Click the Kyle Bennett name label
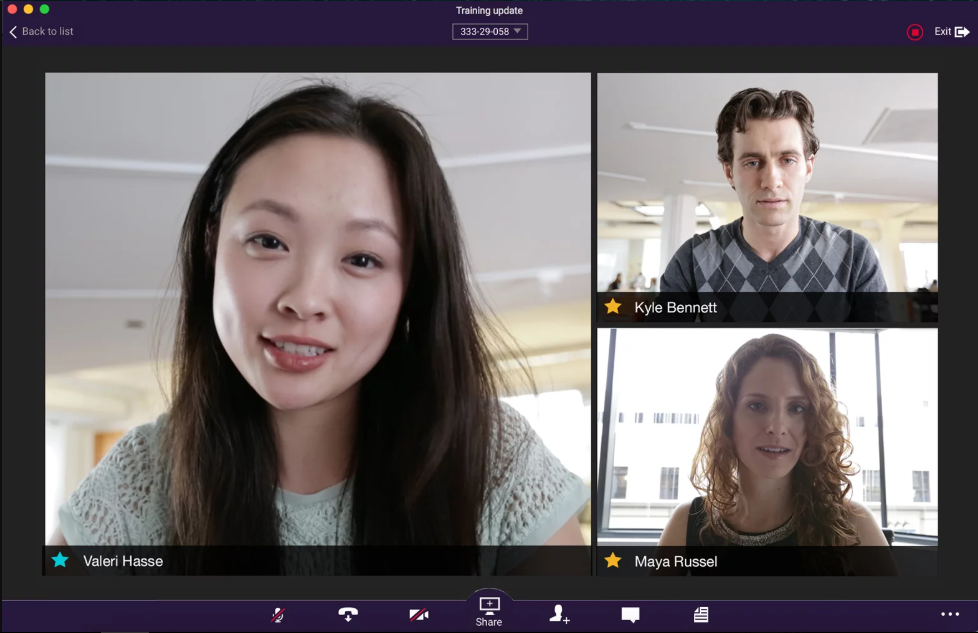This screenshot has width=978, height=633. (675, 308)
